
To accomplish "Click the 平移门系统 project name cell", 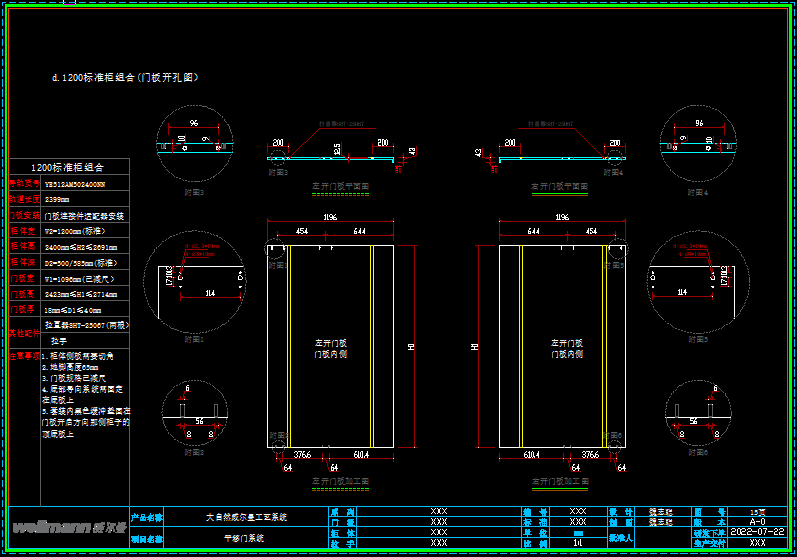I will (x=246, y=537).
